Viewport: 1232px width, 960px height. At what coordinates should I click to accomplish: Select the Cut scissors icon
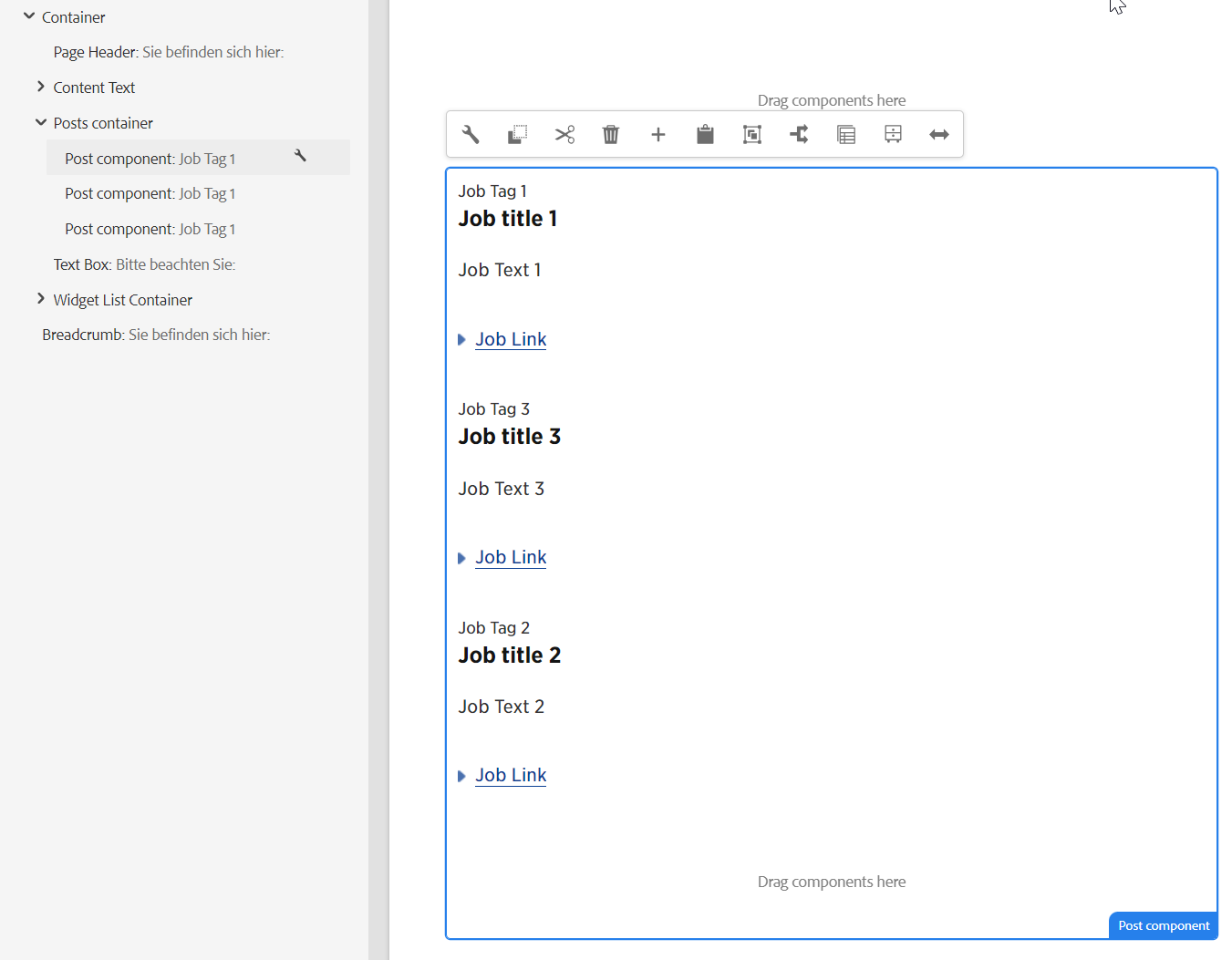tap(564, 134)
